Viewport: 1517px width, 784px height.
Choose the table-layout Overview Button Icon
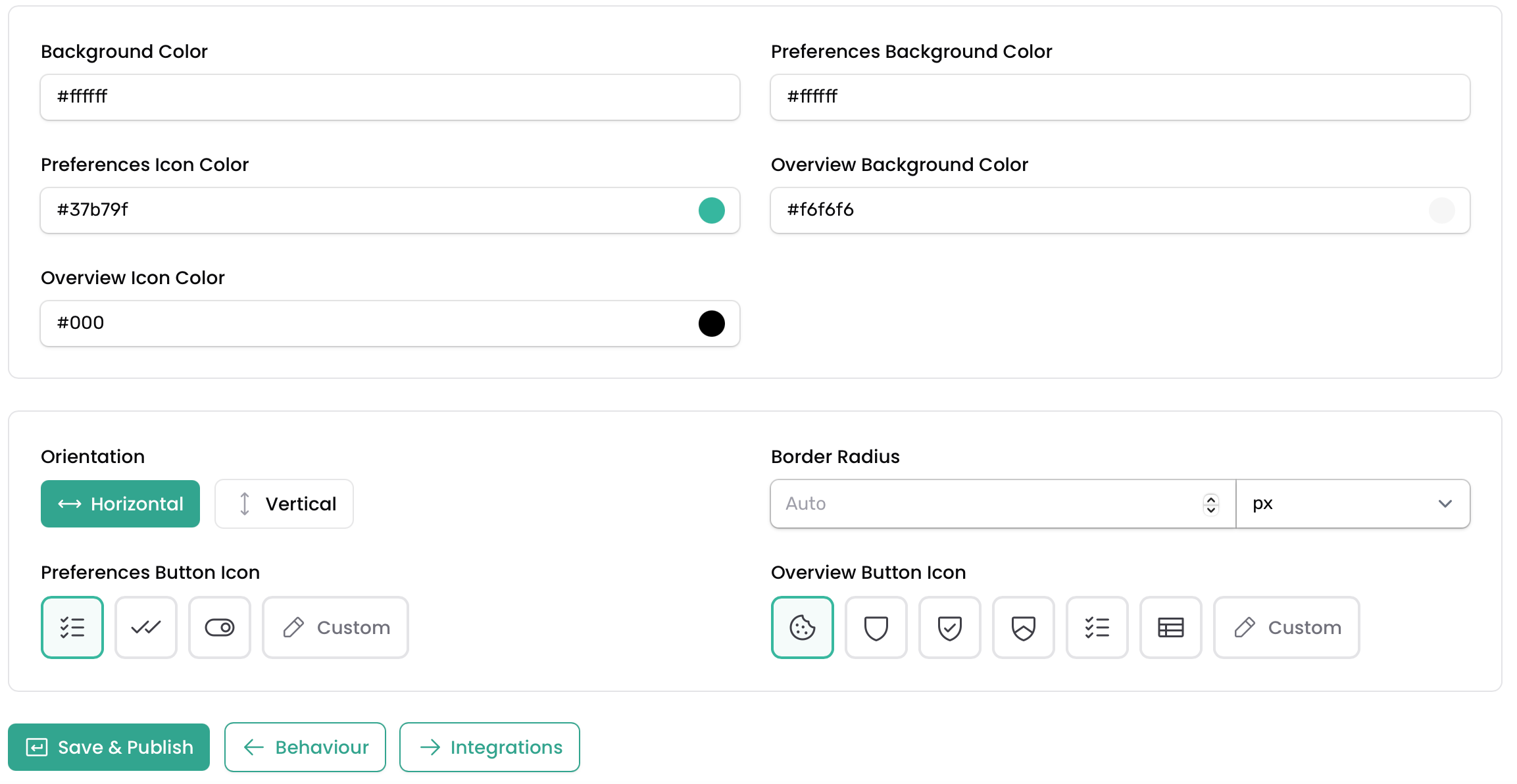[x=1171, y=627]
